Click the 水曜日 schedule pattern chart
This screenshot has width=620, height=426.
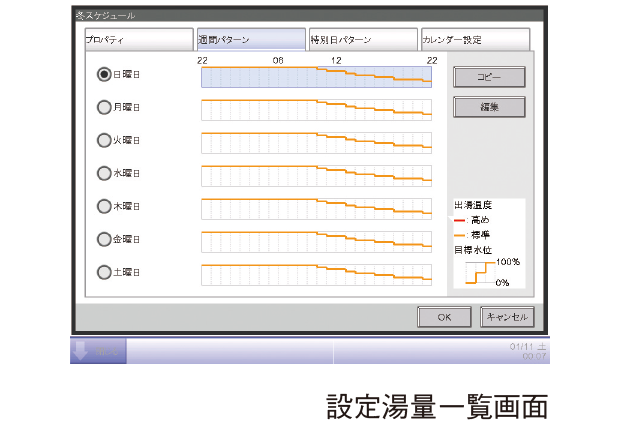click(316, 176)
